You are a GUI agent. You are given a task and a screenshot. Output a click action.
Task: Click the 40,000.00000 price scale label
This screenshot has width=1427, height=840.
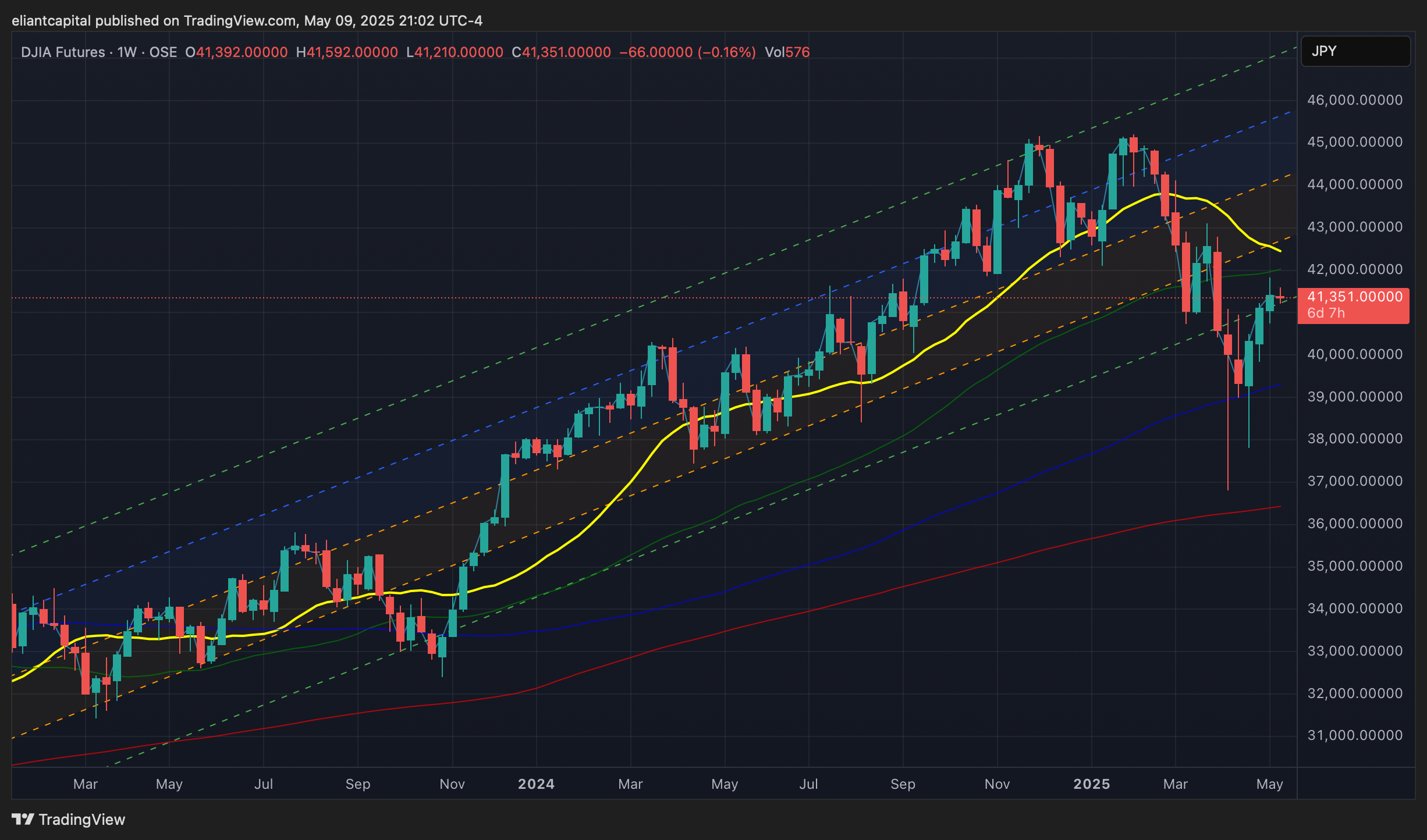tap(1355, 354)
